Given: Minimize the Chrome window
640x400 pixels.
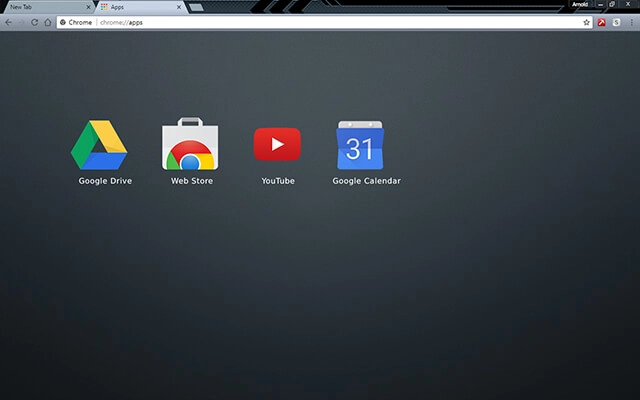Looking at the screenshot, I should [600, 4].
